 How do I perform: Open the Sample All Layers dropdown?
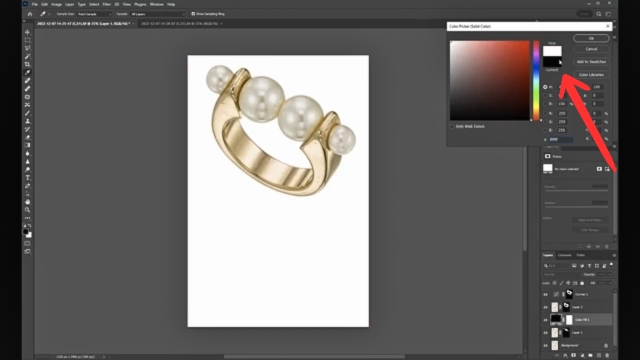click(x=158, y=14)
